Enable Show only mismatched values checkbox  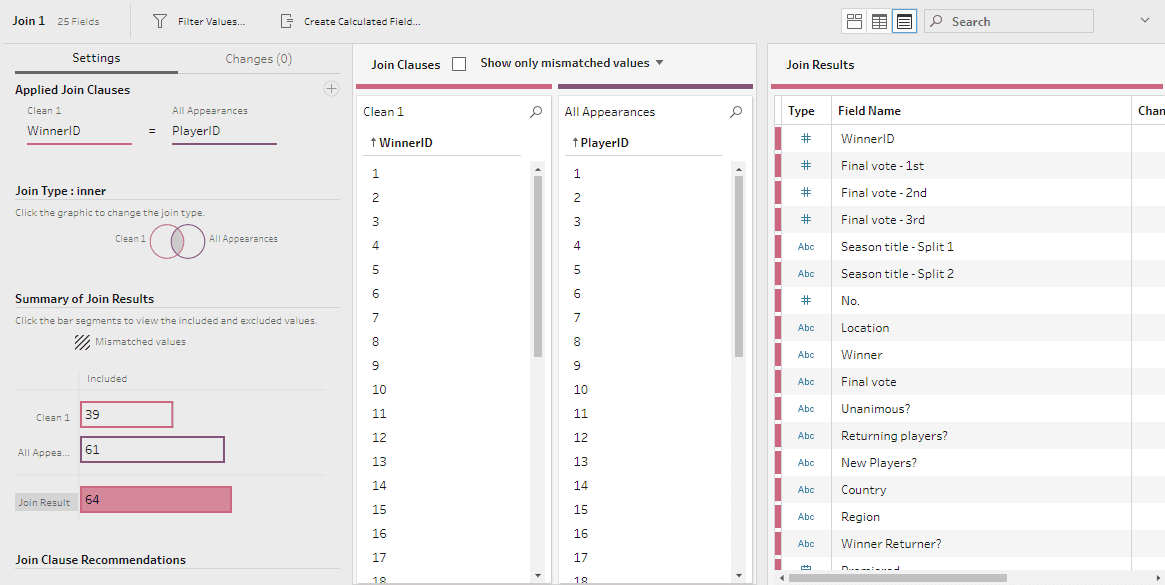pos(460,62)
